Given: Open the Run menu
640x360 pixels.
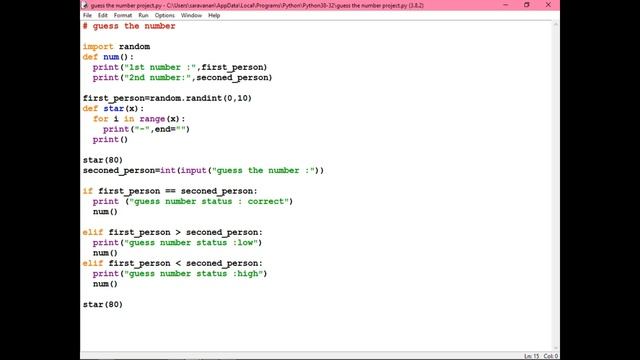Looking at the screenshot, I should (143, 16).
